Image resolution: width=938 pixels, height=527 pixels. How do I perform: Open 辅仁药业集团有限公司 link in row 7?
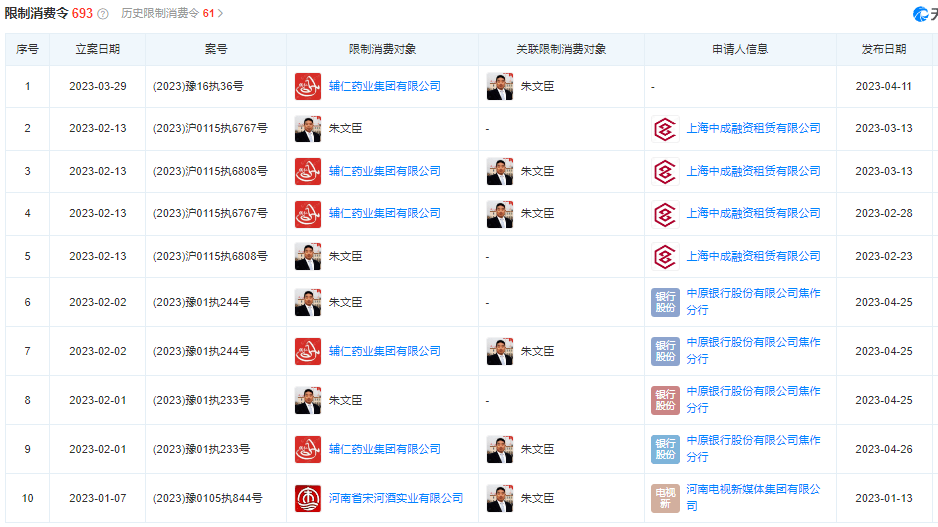point(385,351)
